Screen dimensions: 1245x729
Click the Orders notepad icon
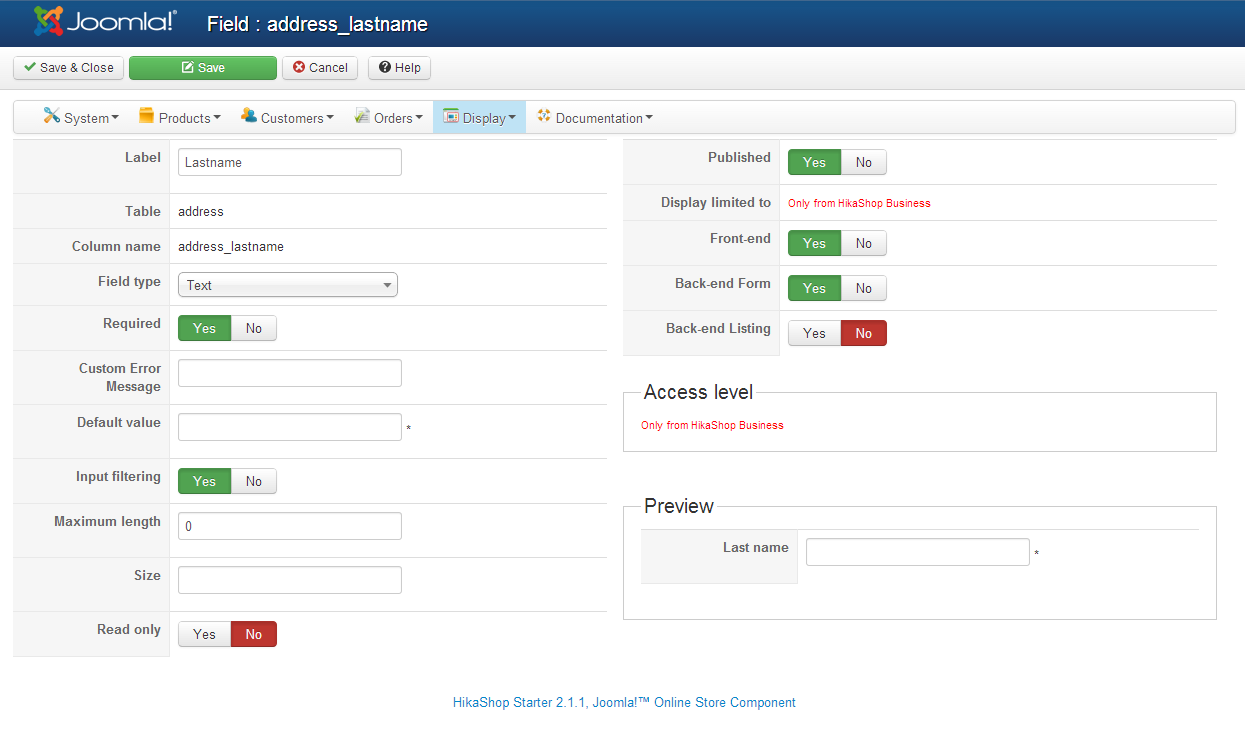362,116
